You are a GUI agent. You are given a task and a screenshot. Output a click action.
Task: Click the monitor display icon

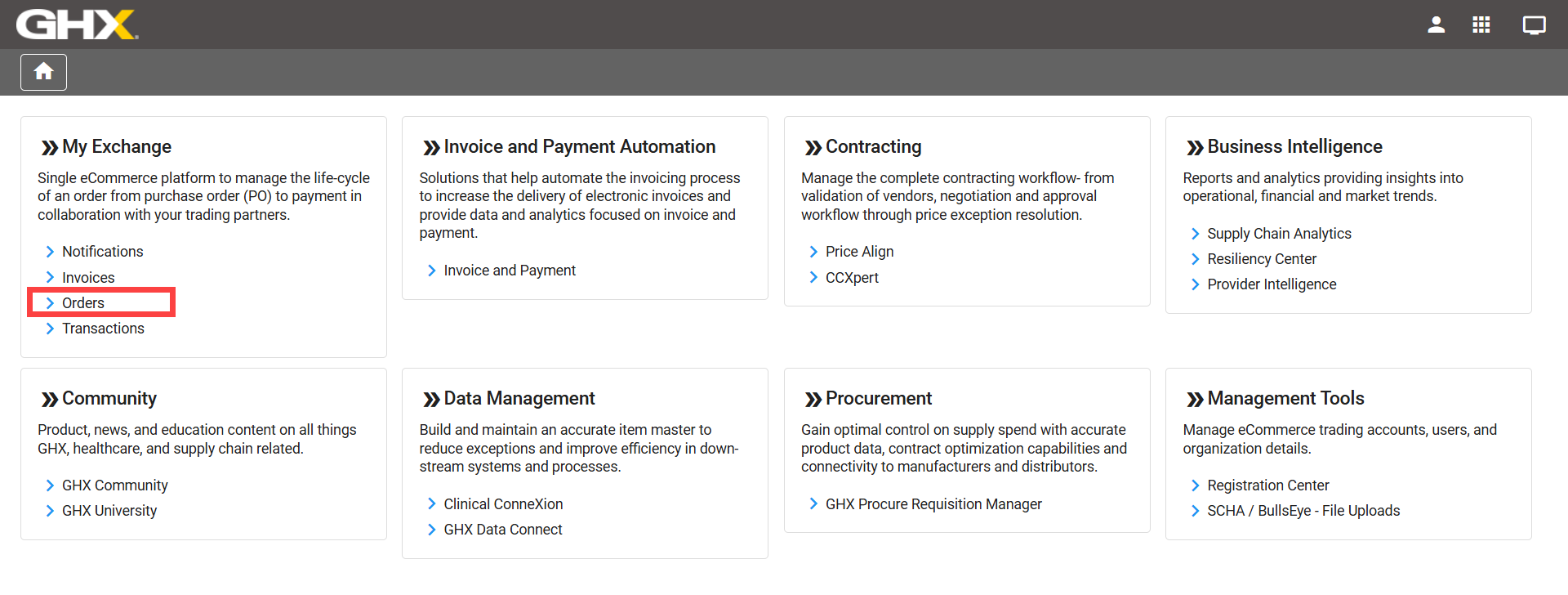1534,25
